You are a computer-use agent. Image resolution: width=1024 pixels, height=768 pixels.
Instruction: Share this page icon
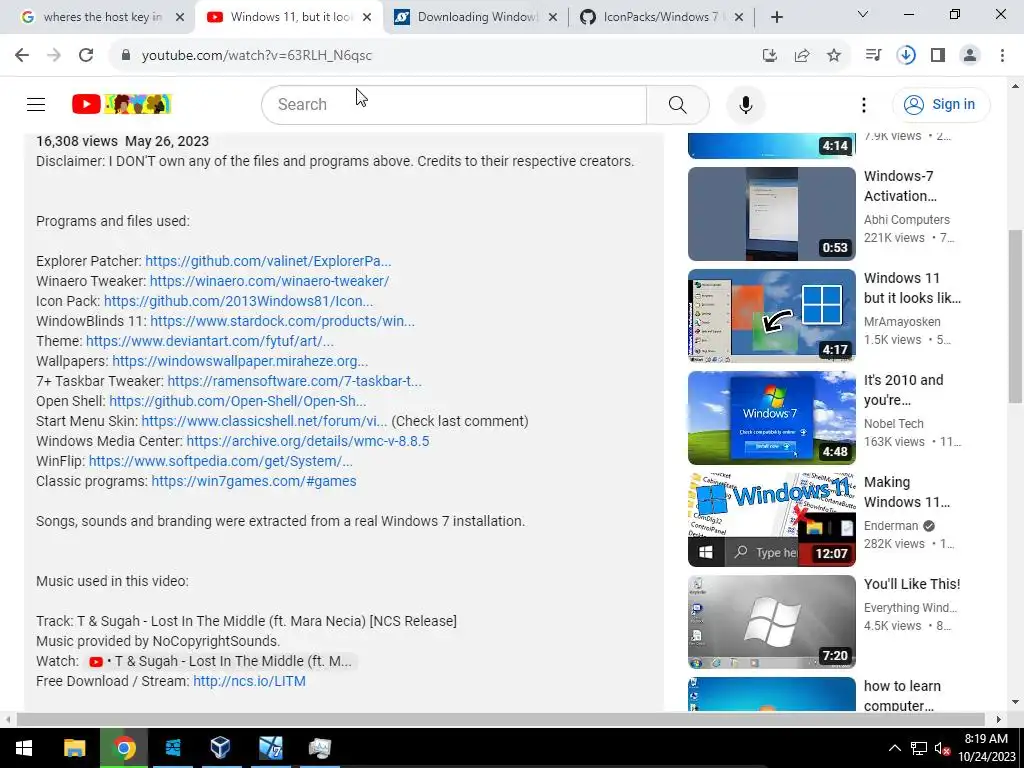click(802, 56)
